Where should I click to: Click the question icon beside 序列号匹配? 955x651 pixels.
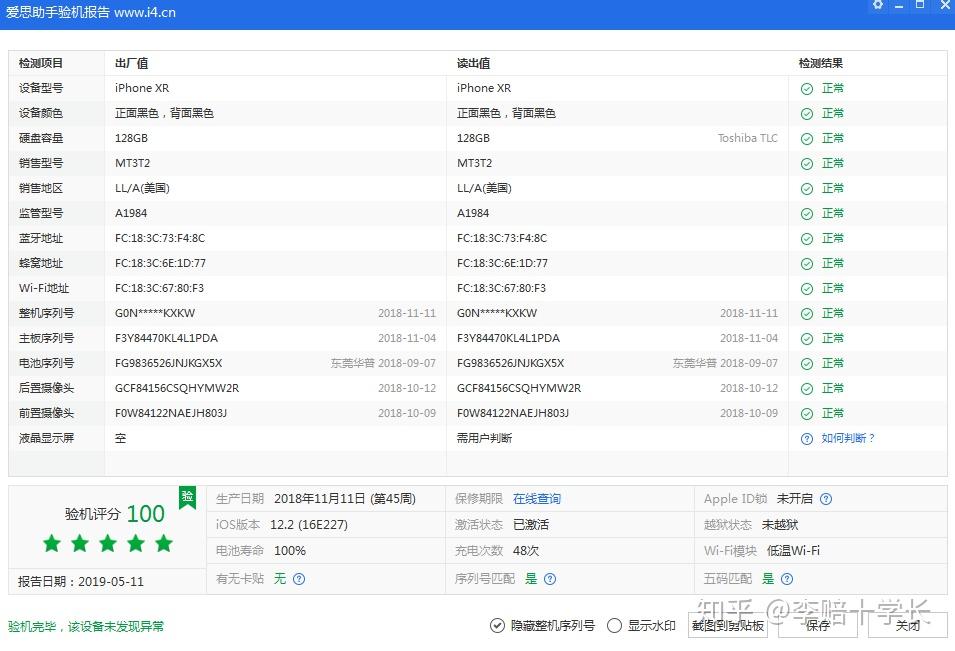550,580
